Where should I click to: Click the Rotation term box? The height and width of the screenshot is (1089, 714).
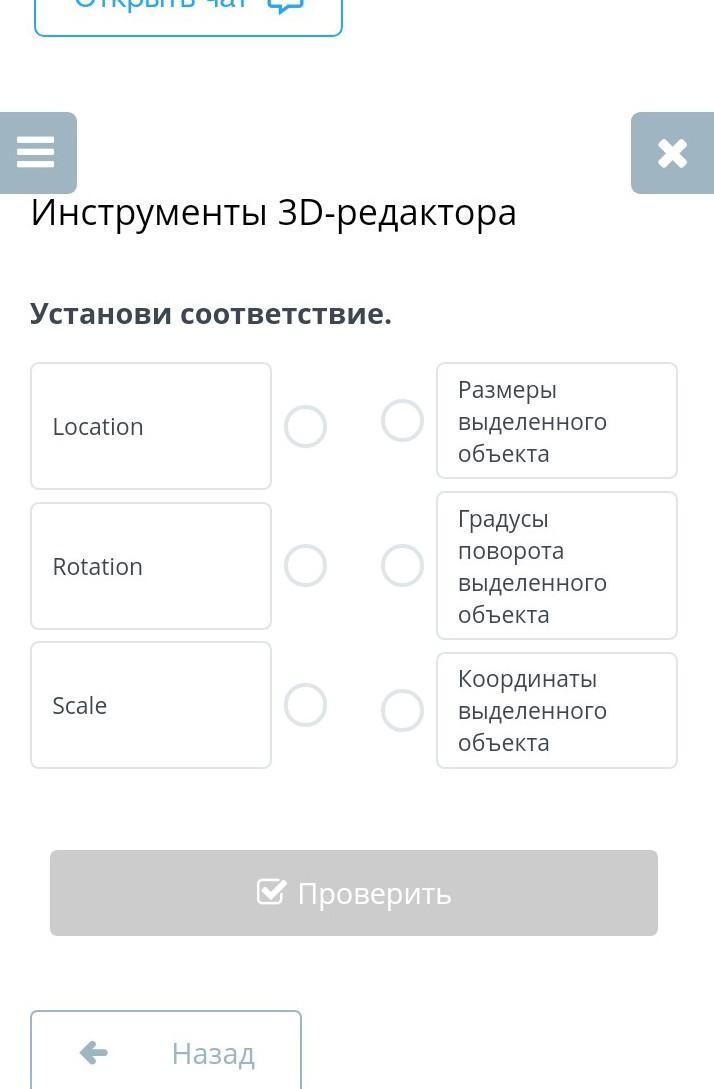[x=151, y=566]
